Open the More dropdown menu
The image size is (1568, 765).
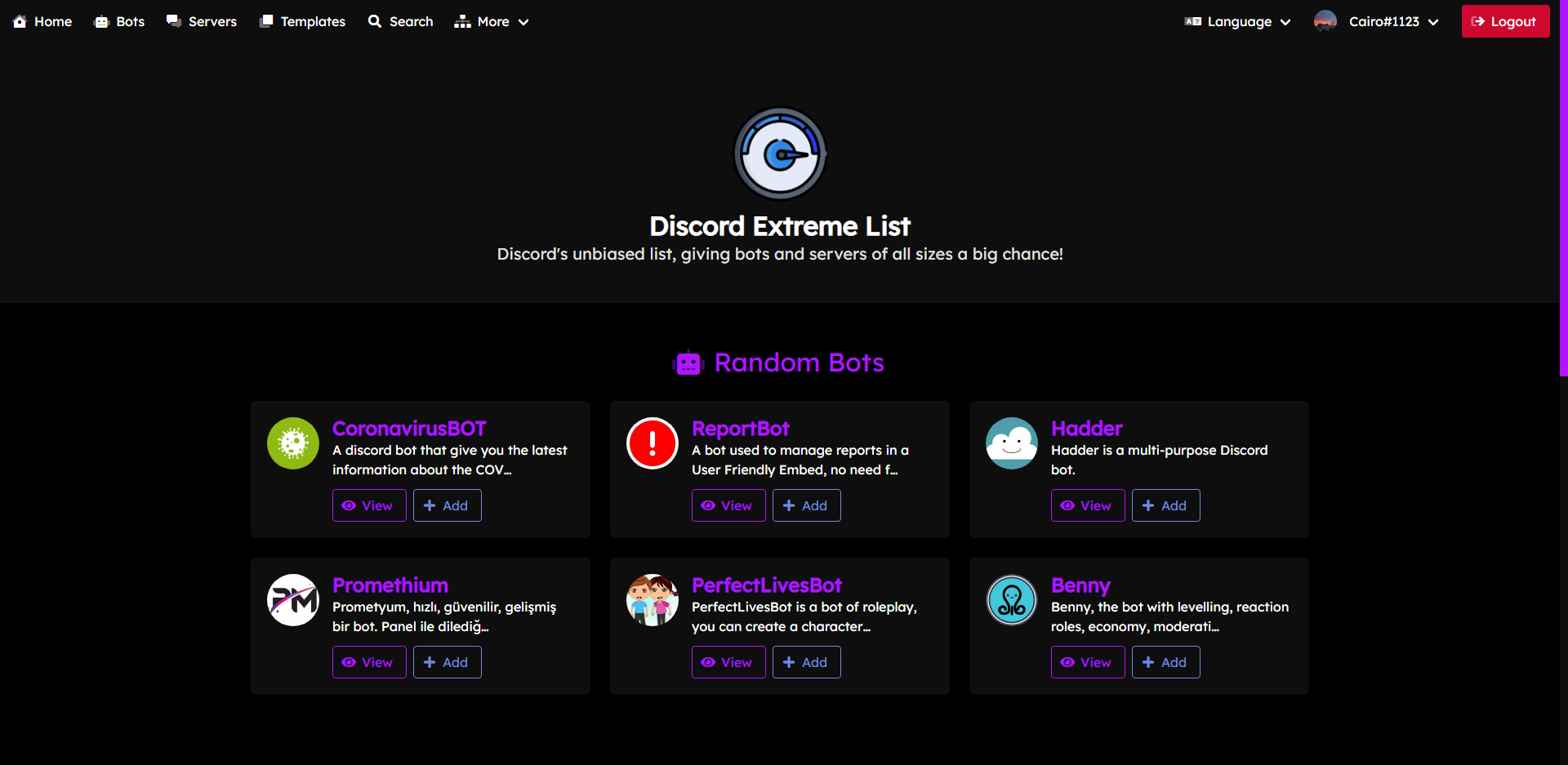coord(492,21)
